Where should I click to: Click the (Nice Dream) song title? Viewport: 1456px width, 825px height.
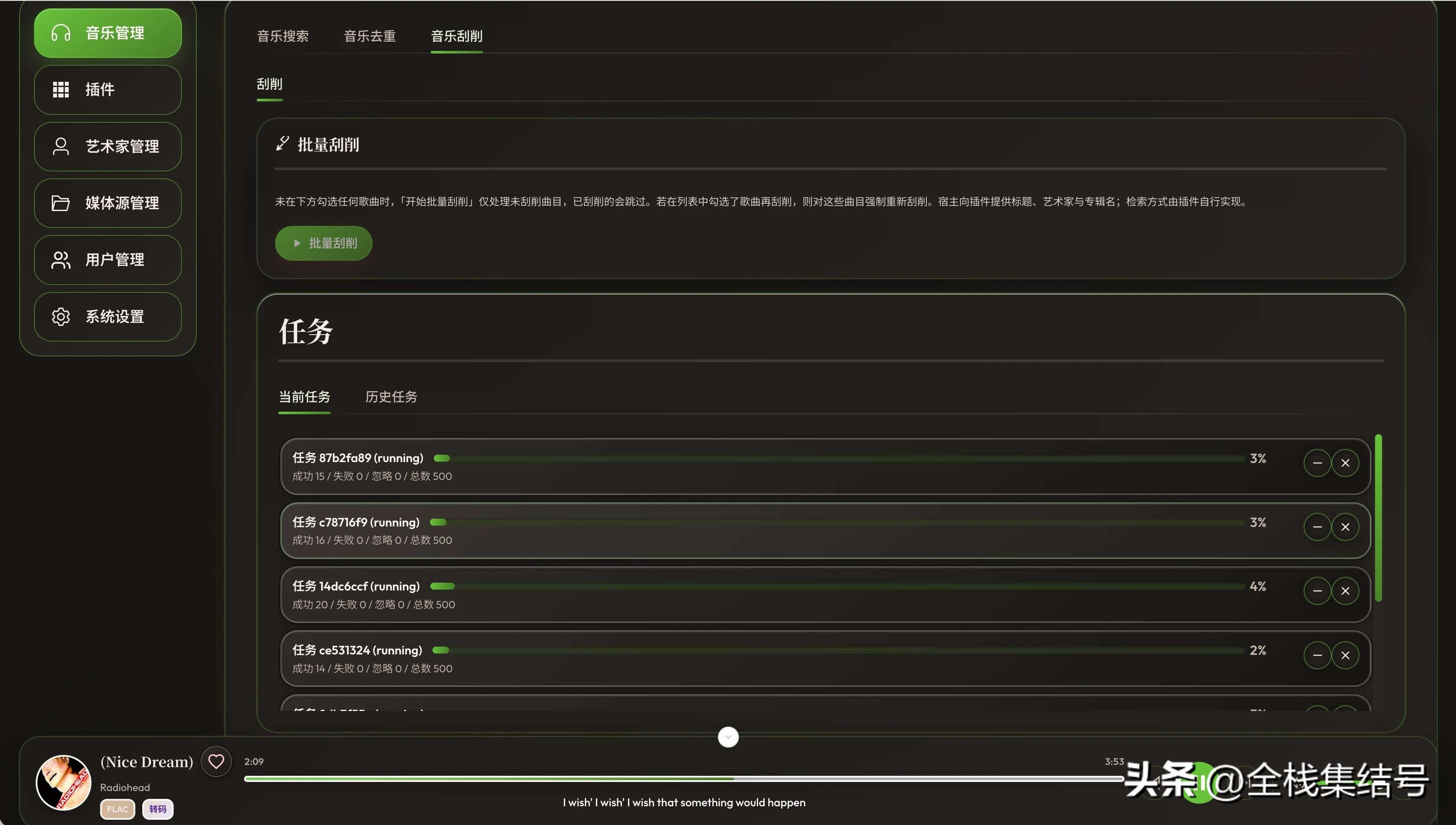(147, 761)
